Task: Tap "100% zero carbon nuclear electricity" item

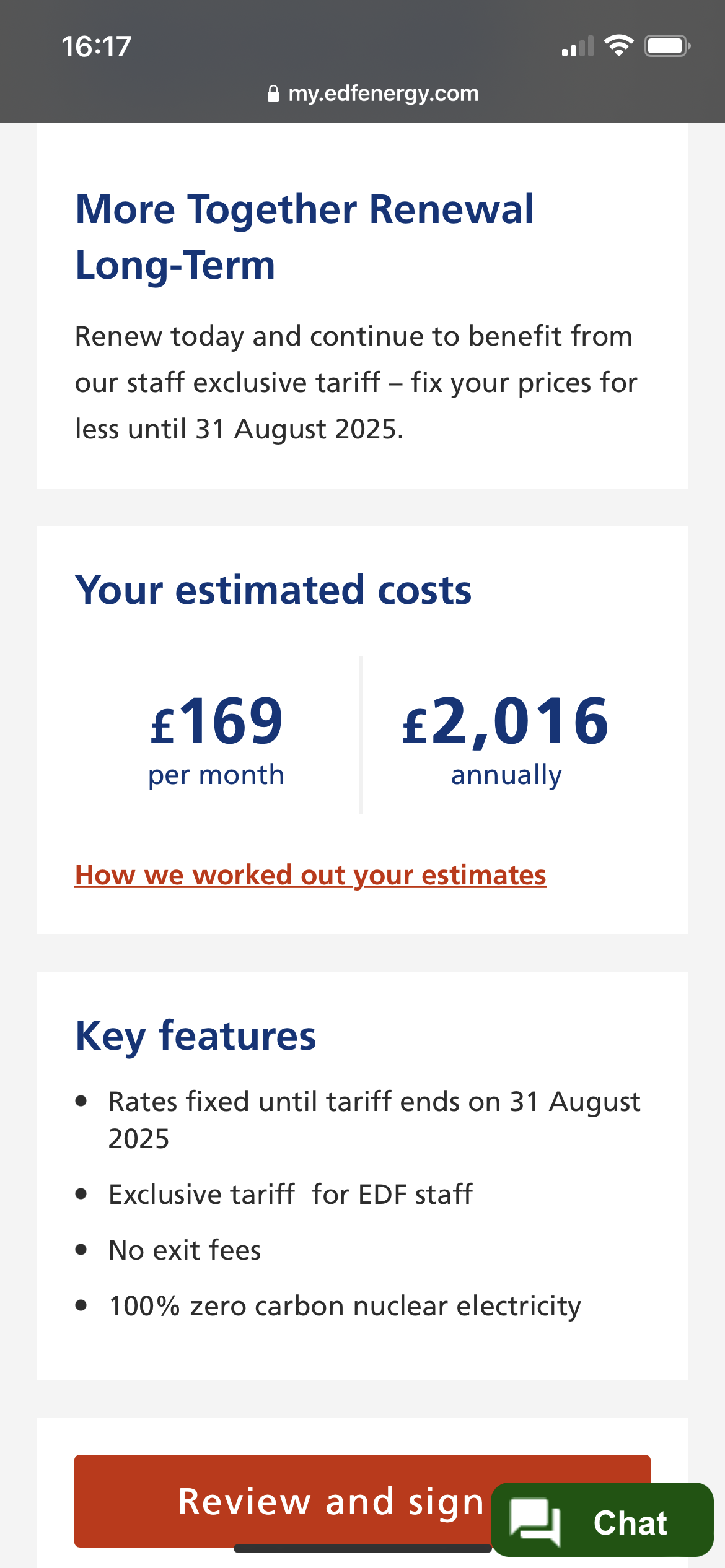Action: (x=345, y=1306)
